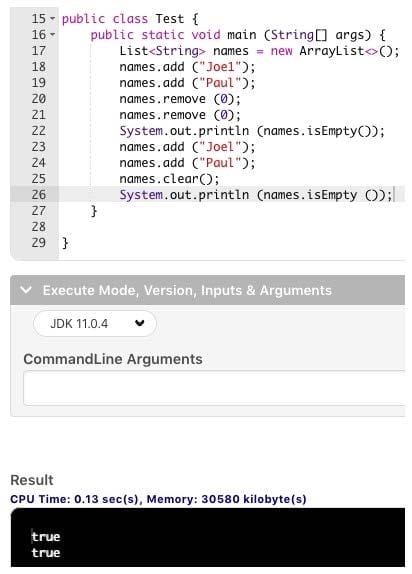Collapse the Execute Mode section chevron

[26, 290]
